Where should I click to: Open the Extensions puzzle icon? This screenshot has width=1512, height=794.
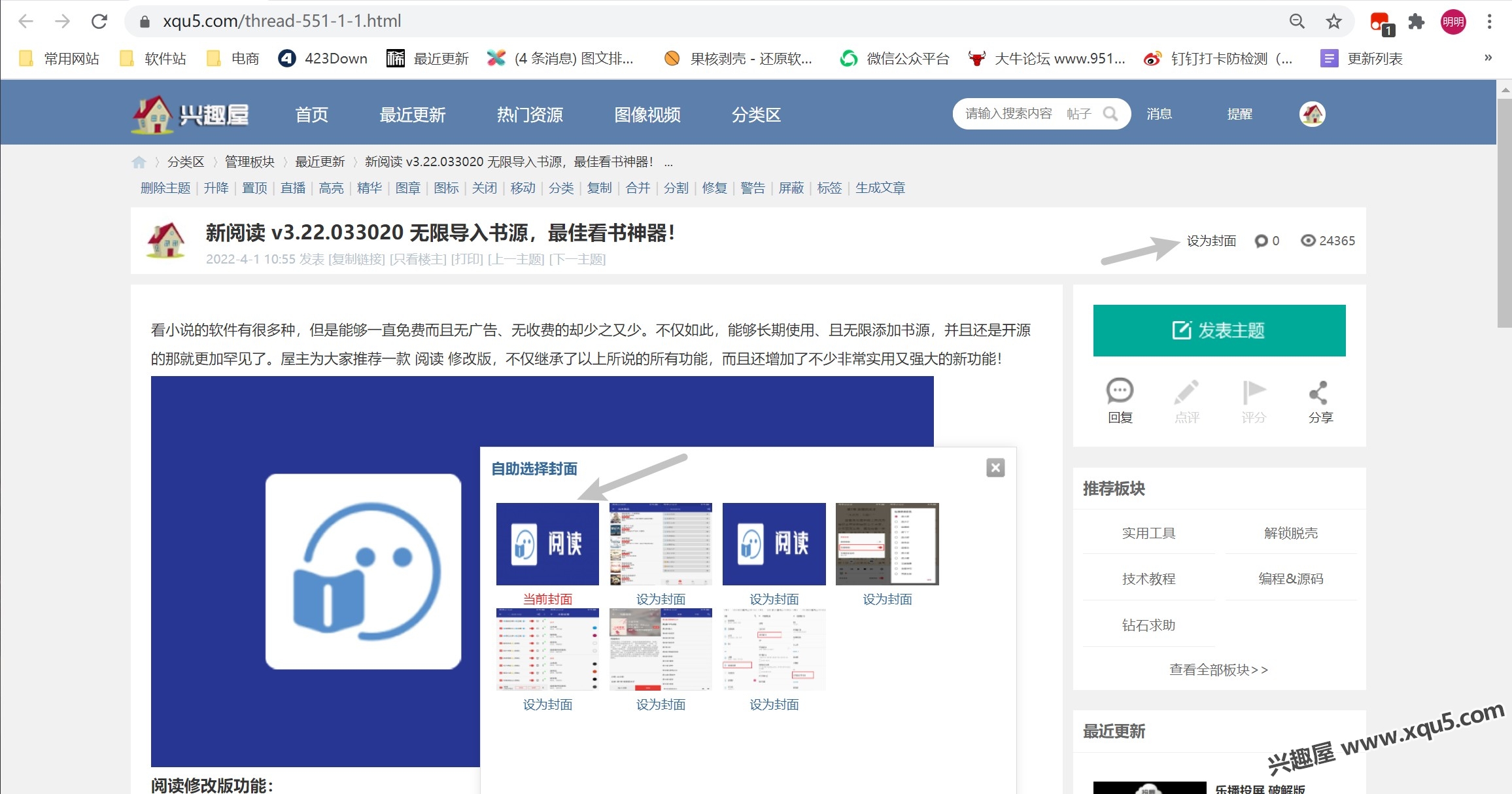[1417, 22]
